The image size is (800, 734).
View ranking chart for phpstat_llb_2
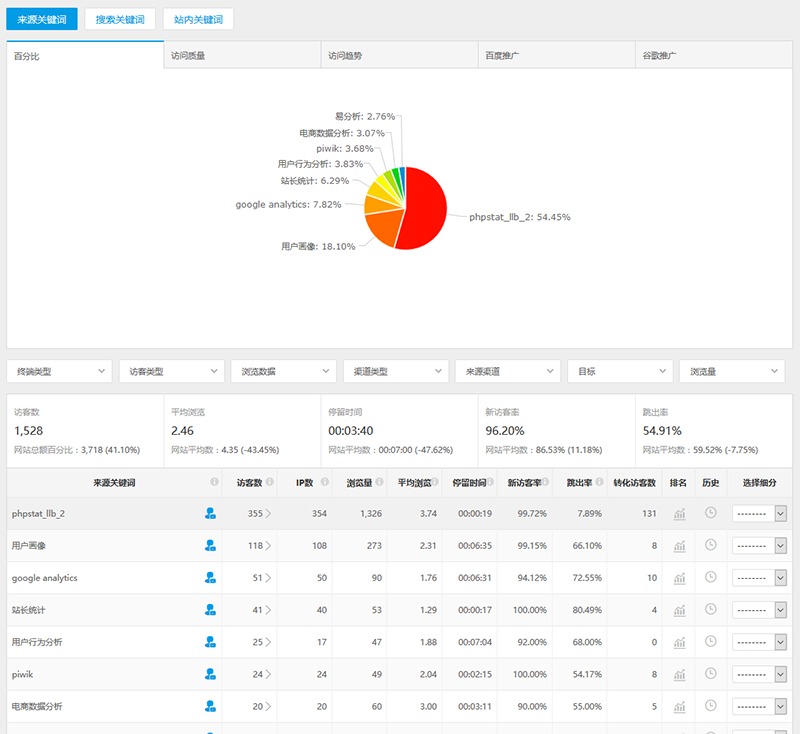[x=679, y=514]
